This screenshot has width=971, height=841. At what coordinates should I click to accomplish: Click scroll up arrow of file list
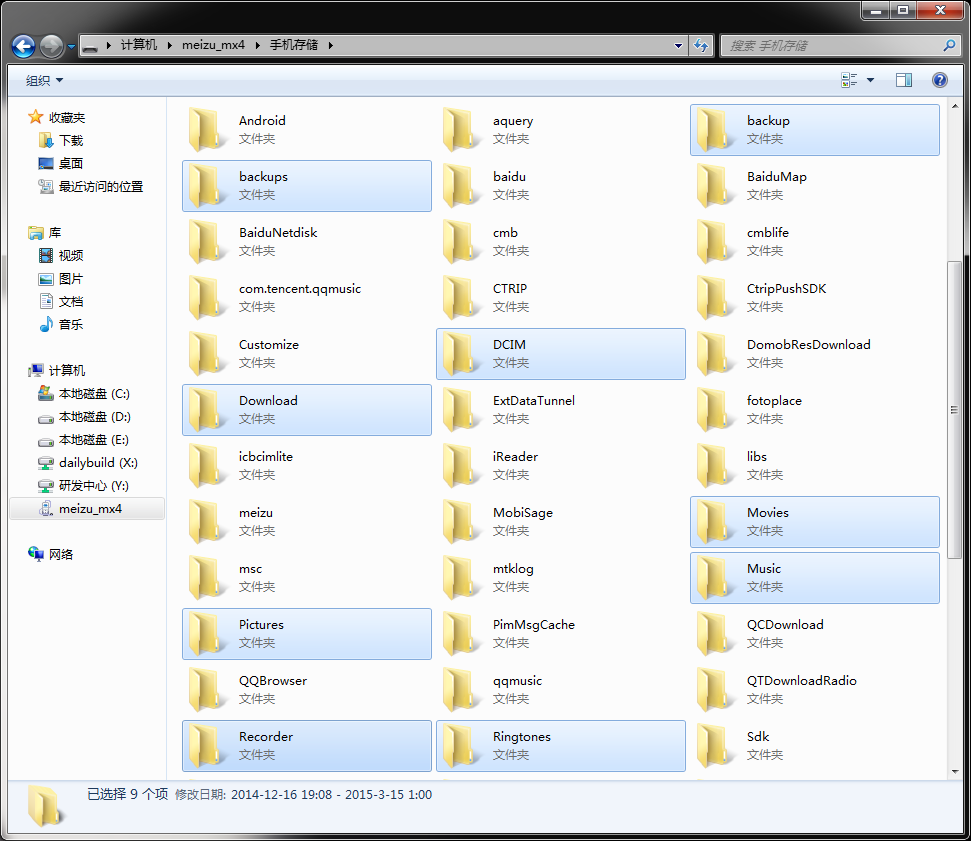point(954,107)
